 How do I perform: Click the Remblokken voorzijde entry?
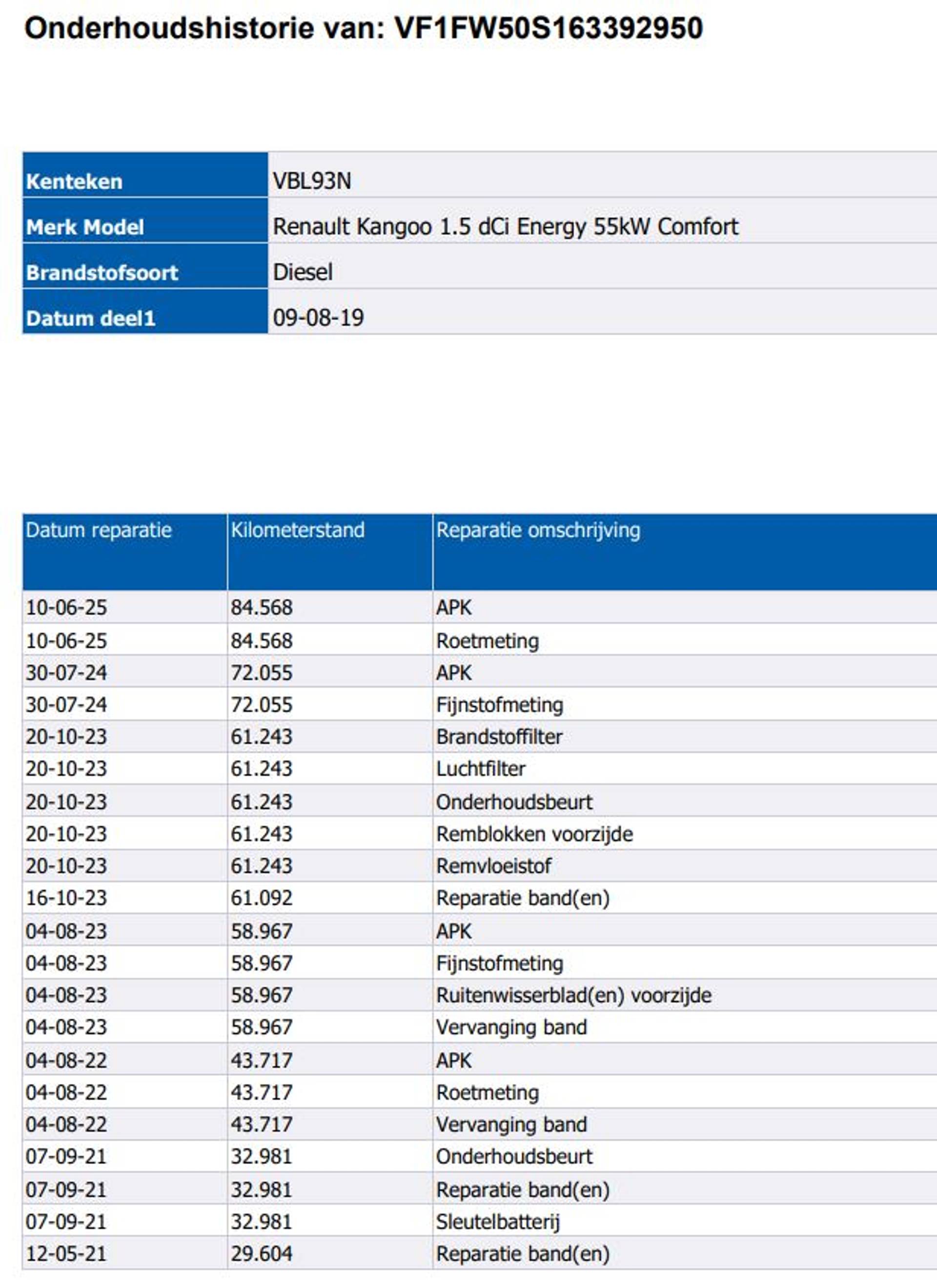click(534, 834)
